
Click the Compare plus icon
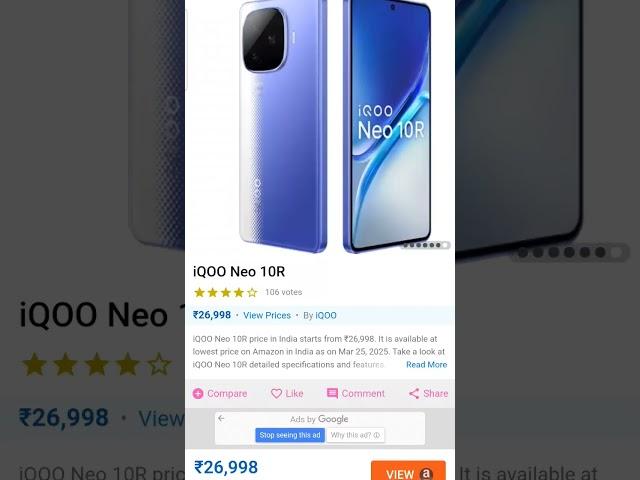coord(198,393)
